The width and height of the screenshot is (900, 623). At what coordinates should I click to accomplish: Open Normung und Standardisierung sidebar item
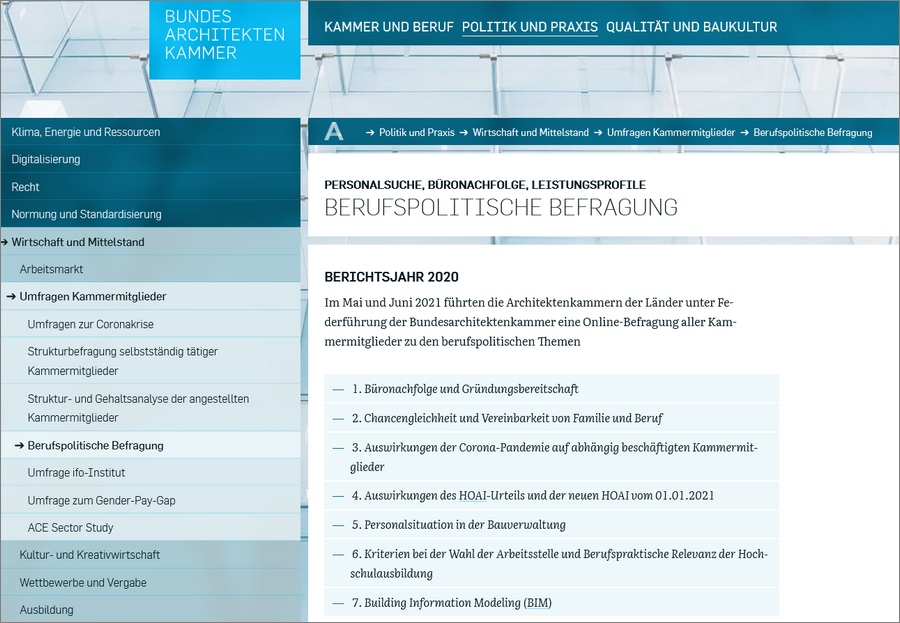(x=150, y=214)
